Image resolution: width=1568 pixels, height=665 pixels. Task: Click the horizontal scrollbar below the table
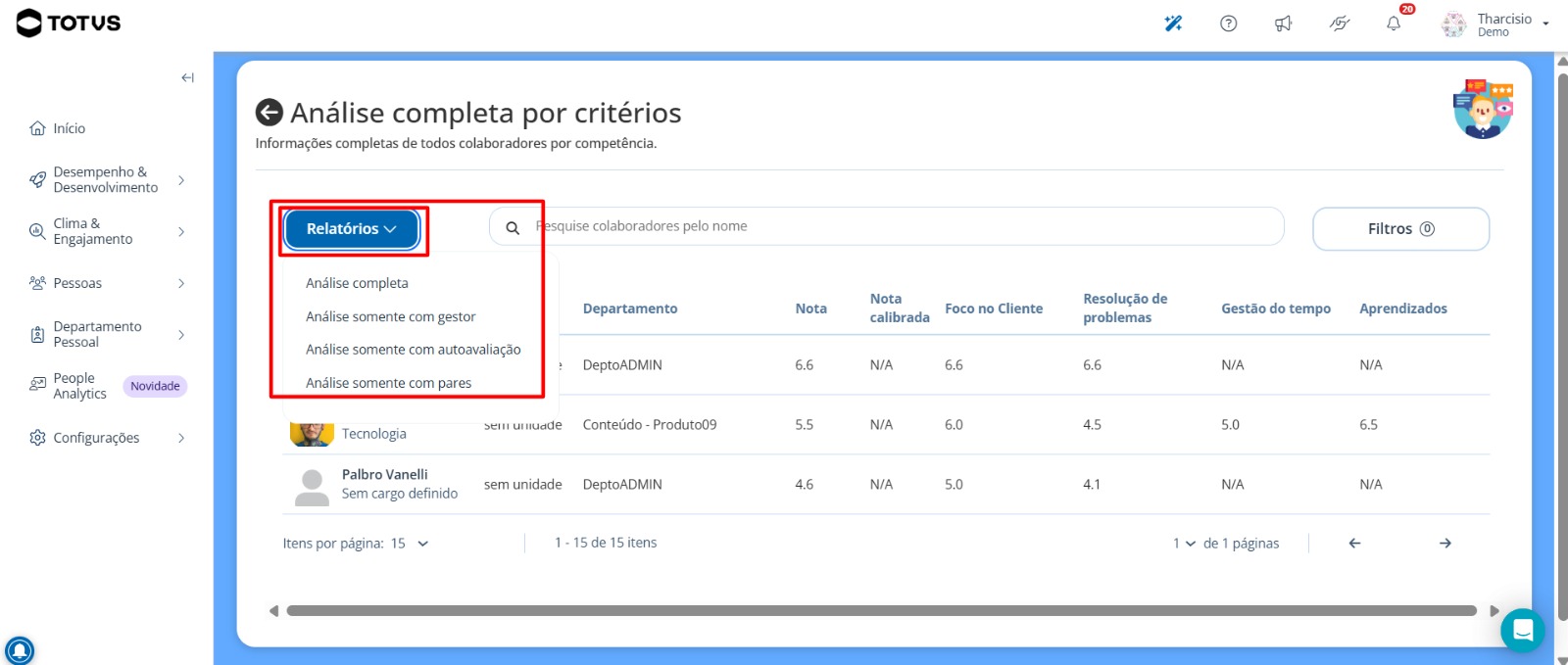pyautogui.click(x=881, y=611)
